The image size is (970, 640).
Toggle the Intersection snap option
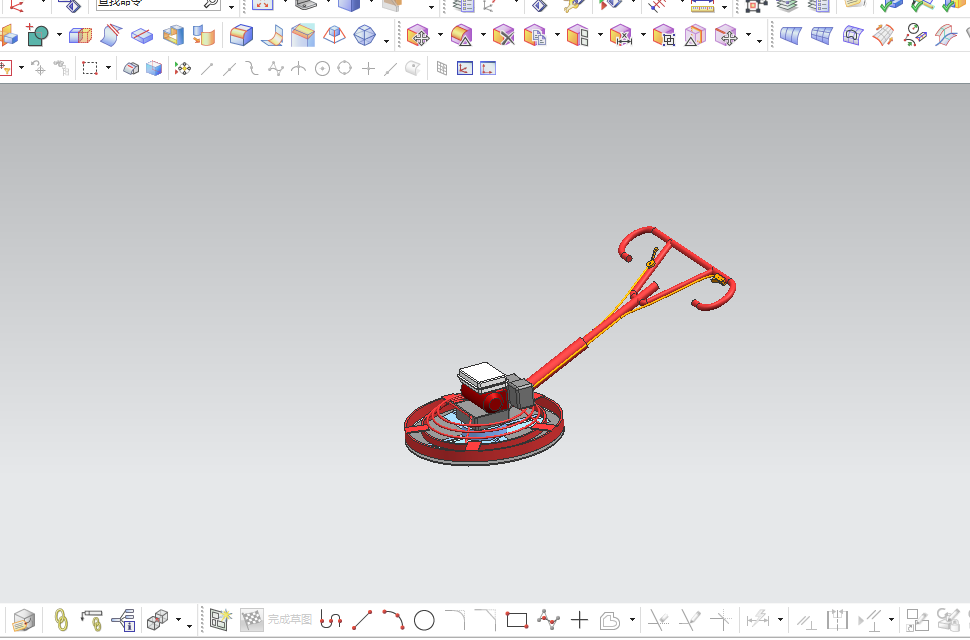coord(298,68)
